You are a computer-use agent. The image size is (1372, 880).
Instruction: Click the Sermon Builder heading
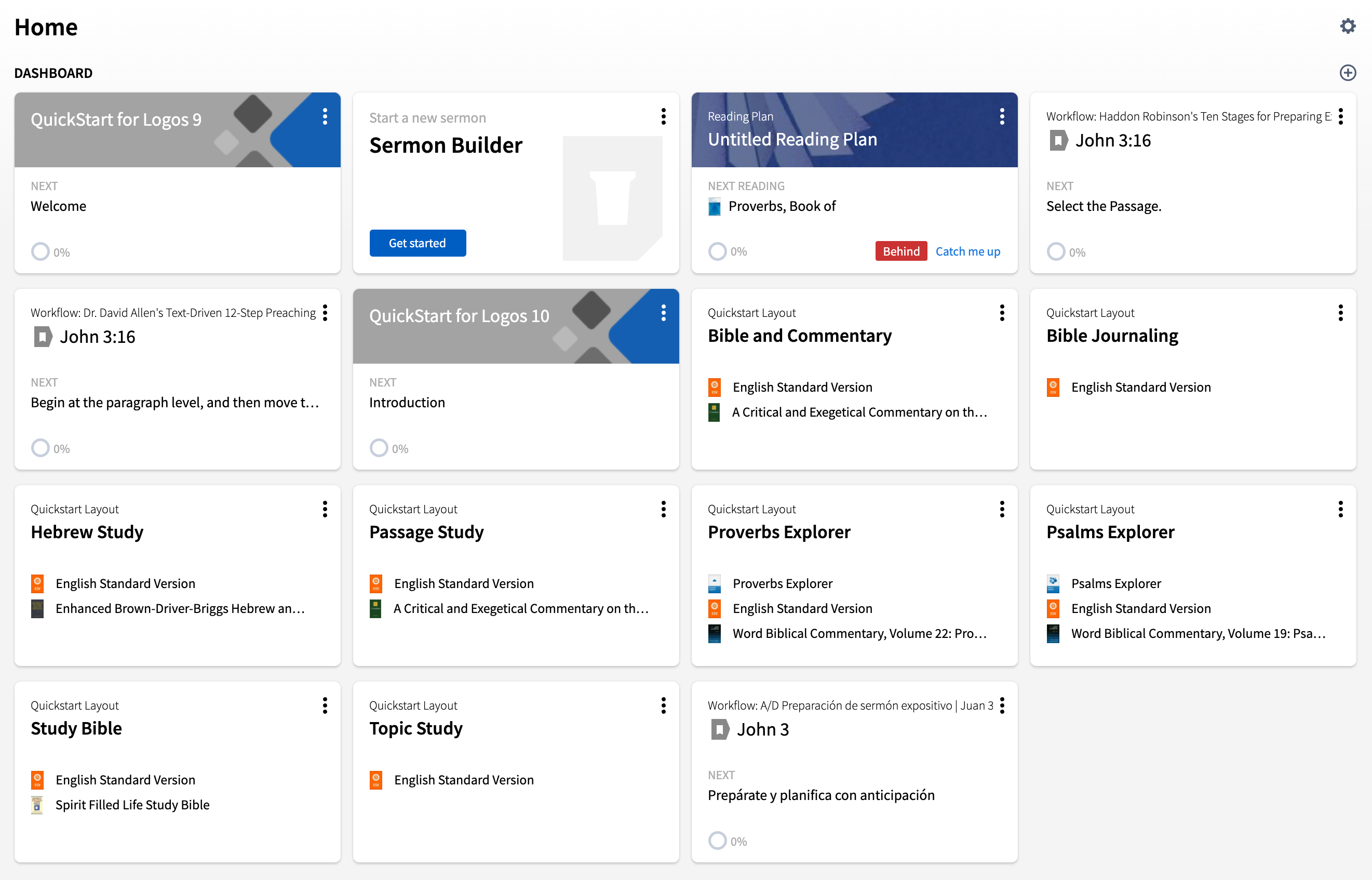(x=446, y=145)
